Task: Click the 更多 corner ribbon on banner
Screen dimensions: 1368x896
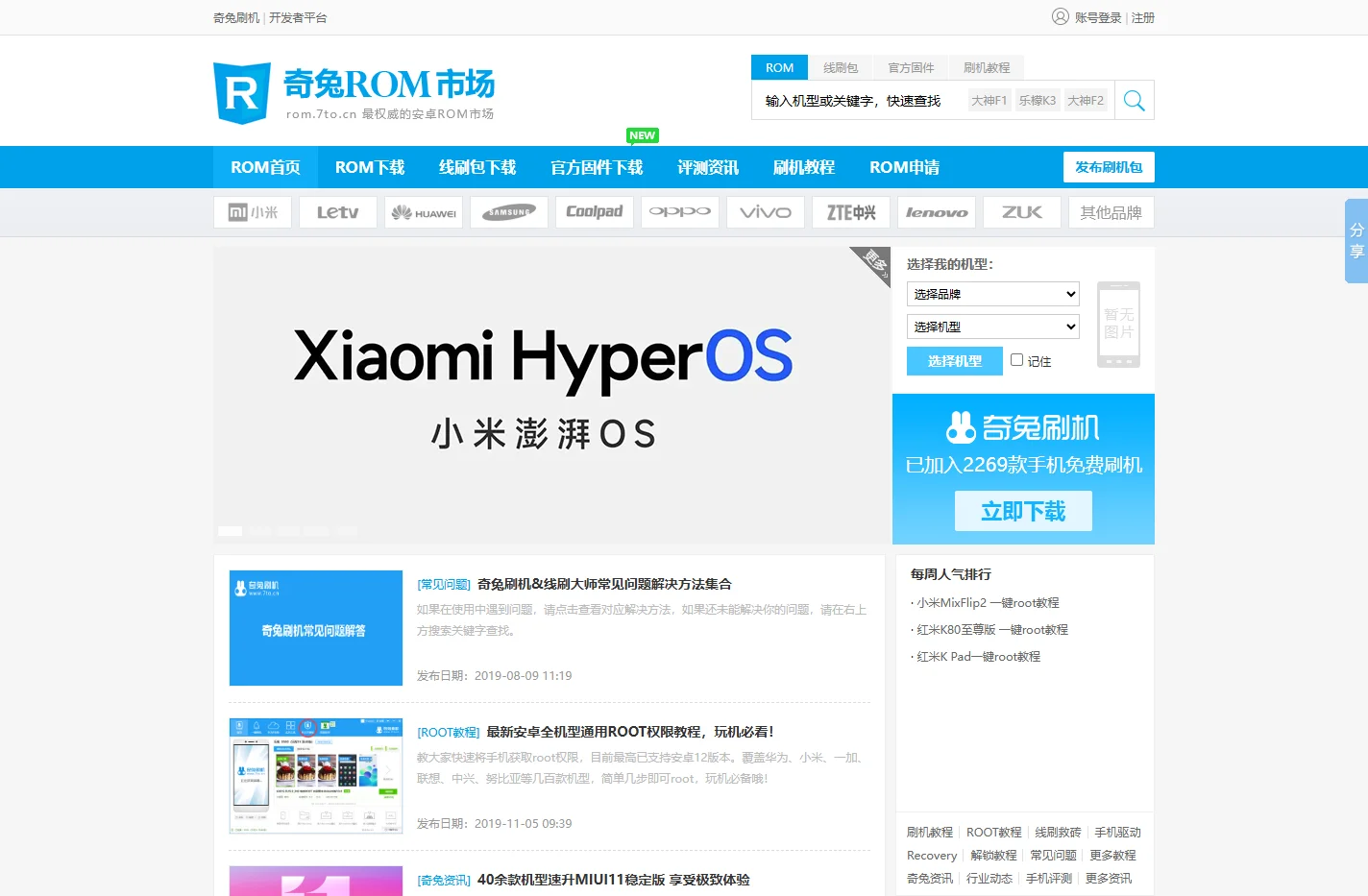Action: [x=874, y=262]
